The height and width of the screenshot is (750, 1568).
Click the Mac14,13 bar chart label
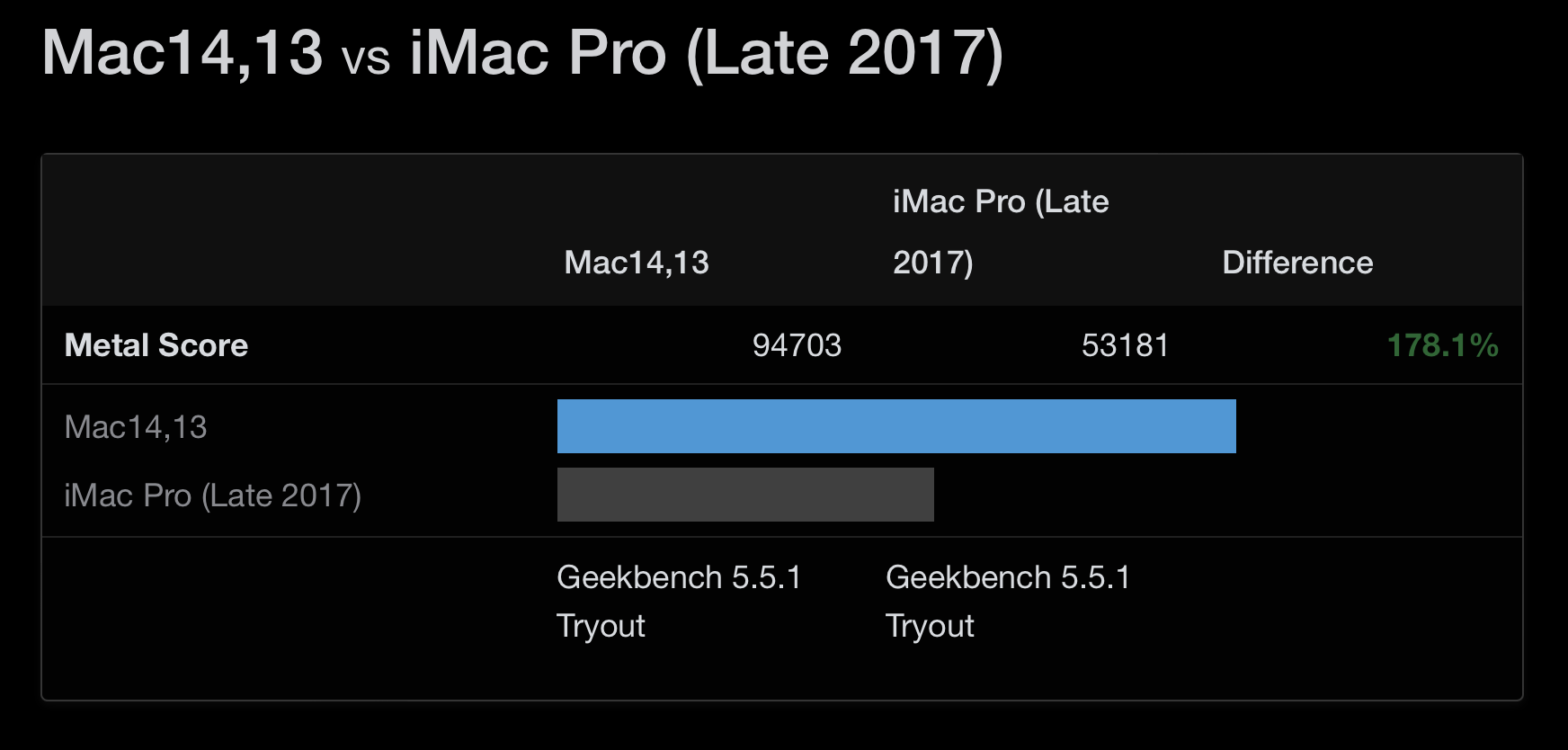(136, 427)
